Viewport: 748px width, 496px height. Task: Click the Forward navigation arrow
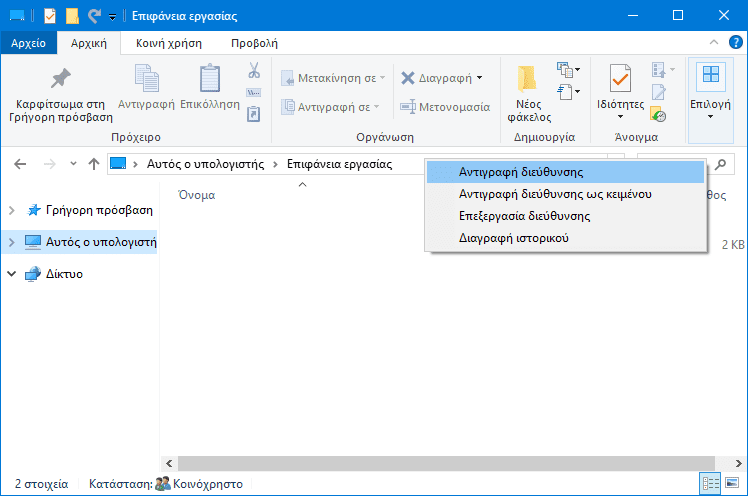[x=50, y=164]
